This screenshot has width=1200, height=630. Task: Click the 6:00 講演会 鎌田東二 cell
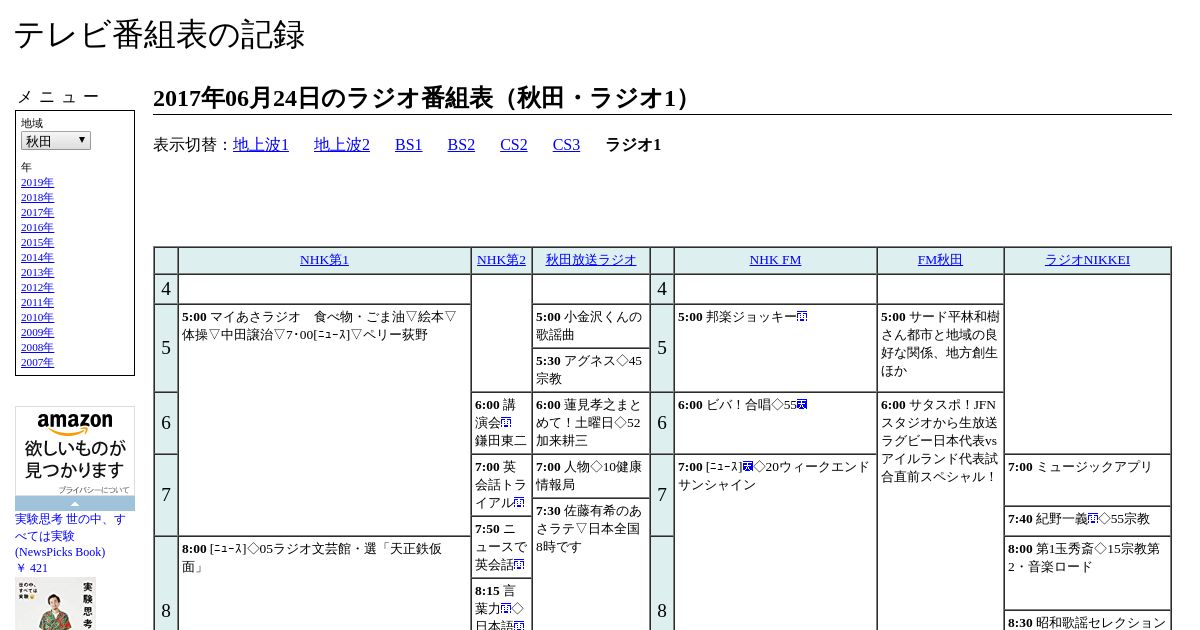[501, 423]
